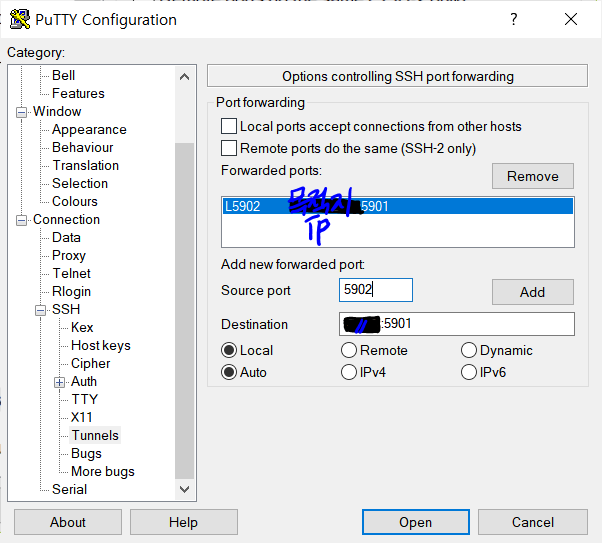602x543 pixels.
Task: Click the category tree scrollbar thumb
Action: 185,311
